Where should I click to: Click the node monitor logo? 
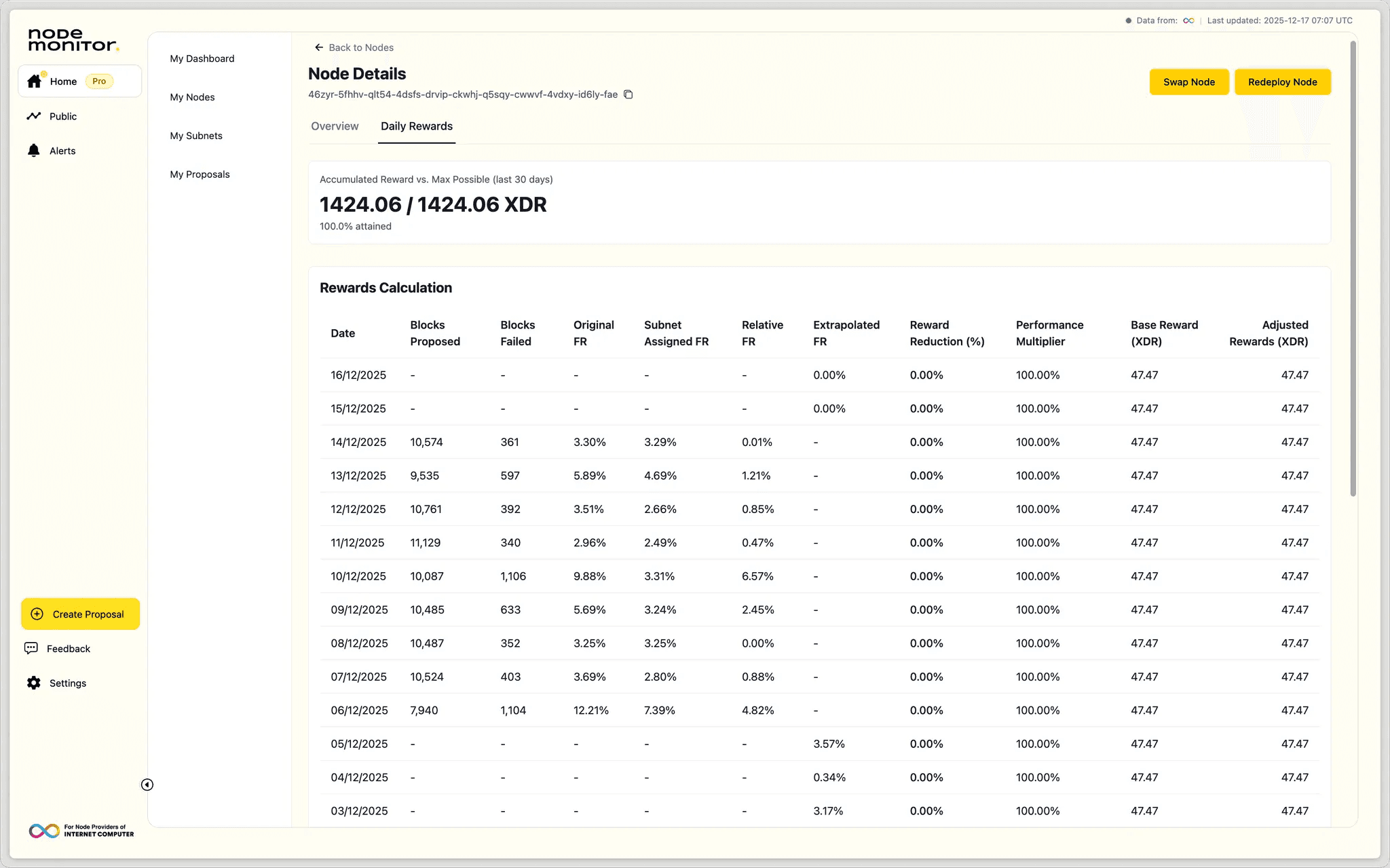coord(73,40)
